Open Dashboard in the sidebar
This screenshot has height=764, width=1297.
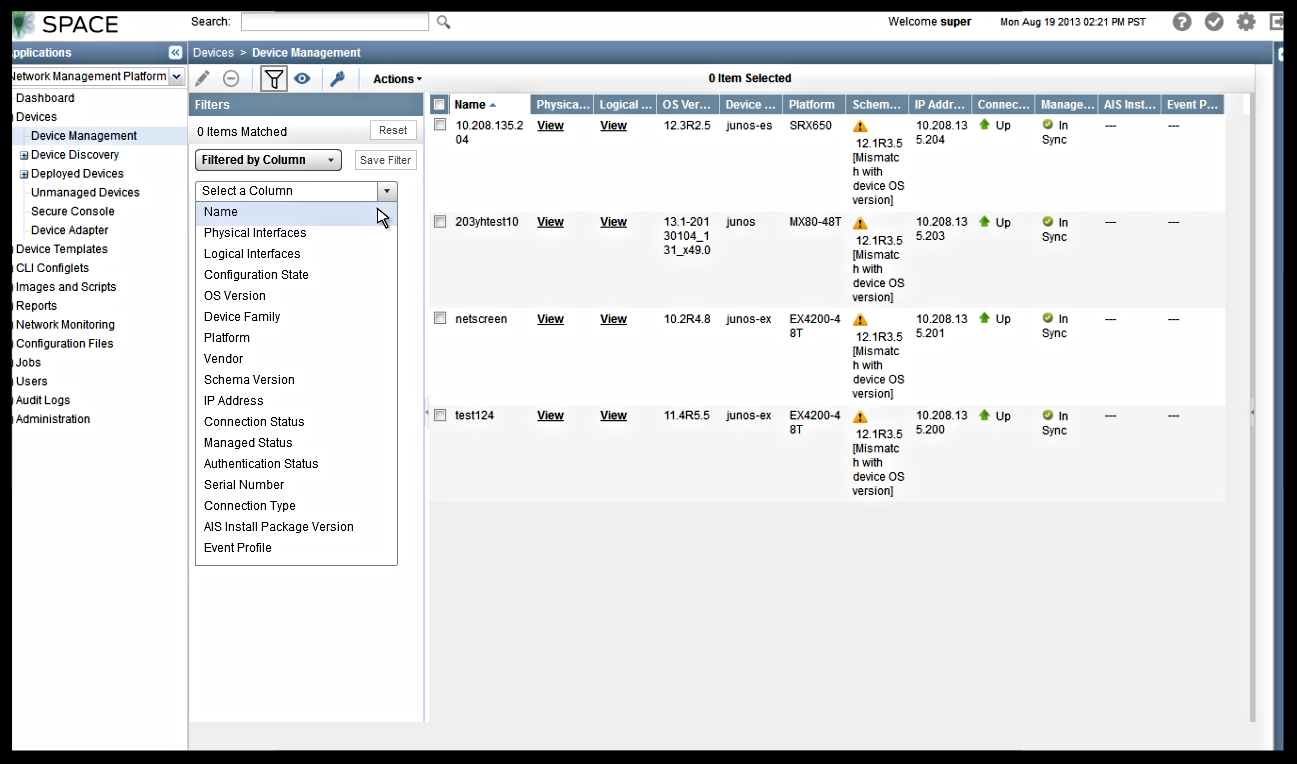[45, 98]
